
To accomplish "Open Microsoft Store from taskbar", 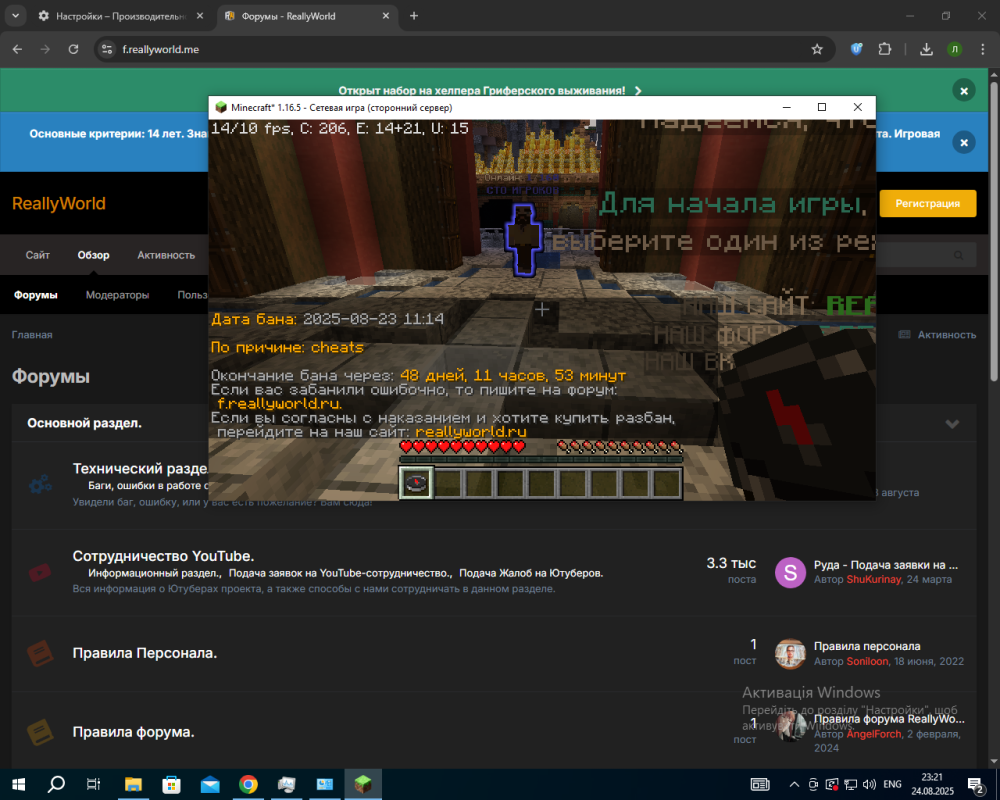I will tap(171, 784).
